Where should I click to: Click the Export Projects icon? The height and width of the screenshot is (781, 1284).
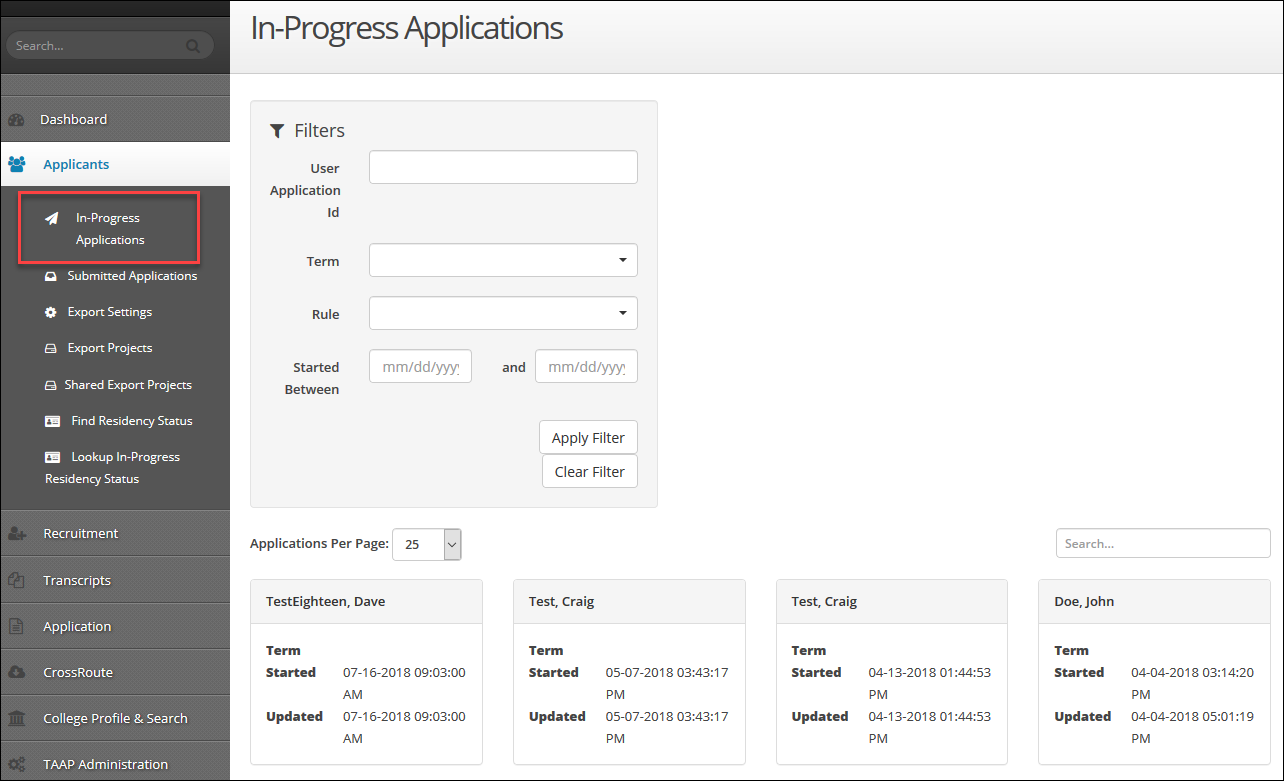pyautogui.click(x=53, y=347)
